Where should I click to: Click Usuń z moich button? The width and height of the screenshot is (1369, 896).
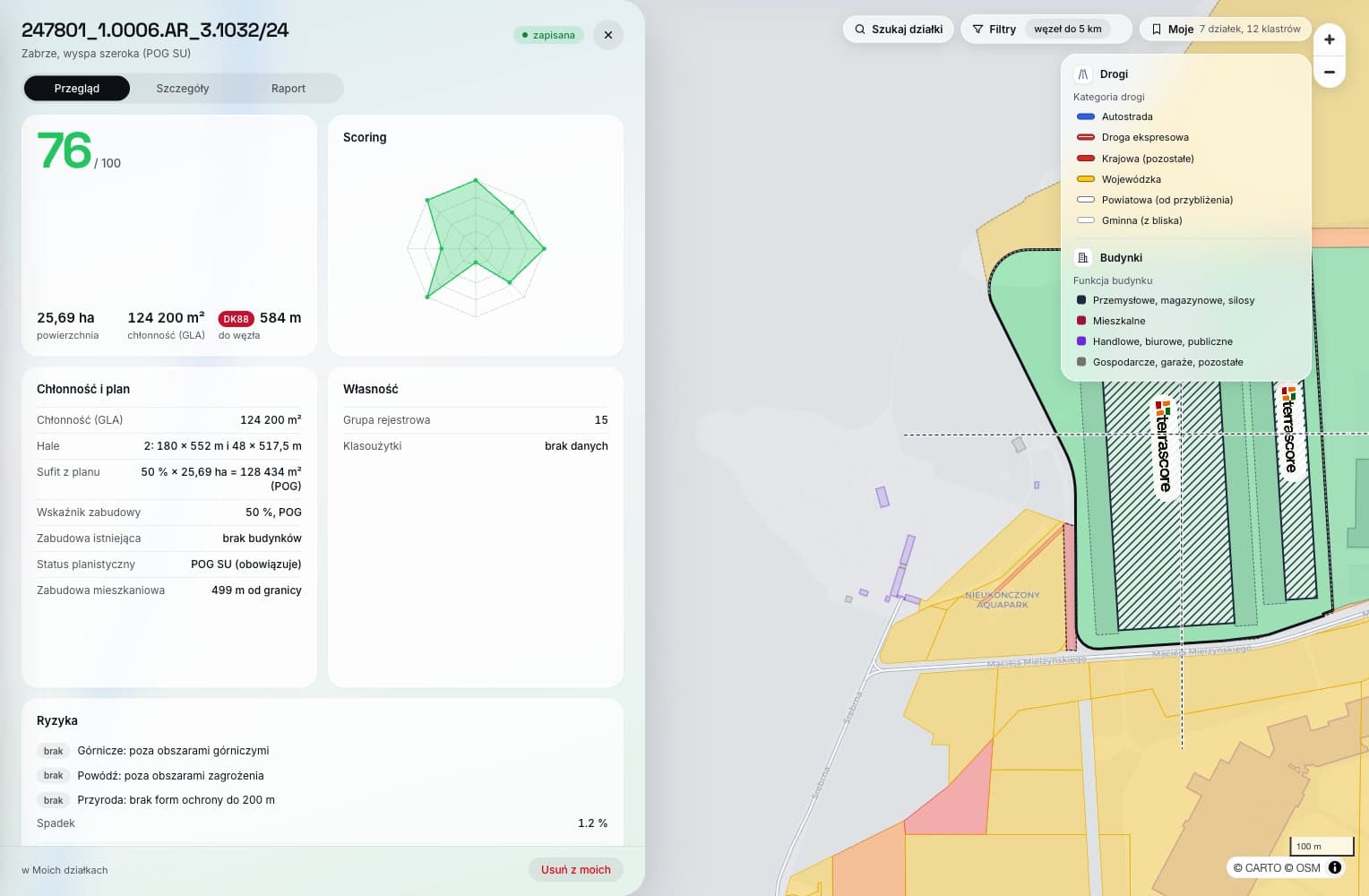point(576,870)
